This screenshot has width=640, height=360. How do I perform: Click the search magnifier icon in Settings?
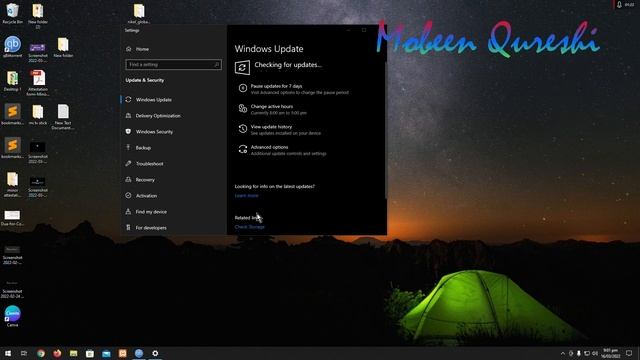tap(217, 64)
